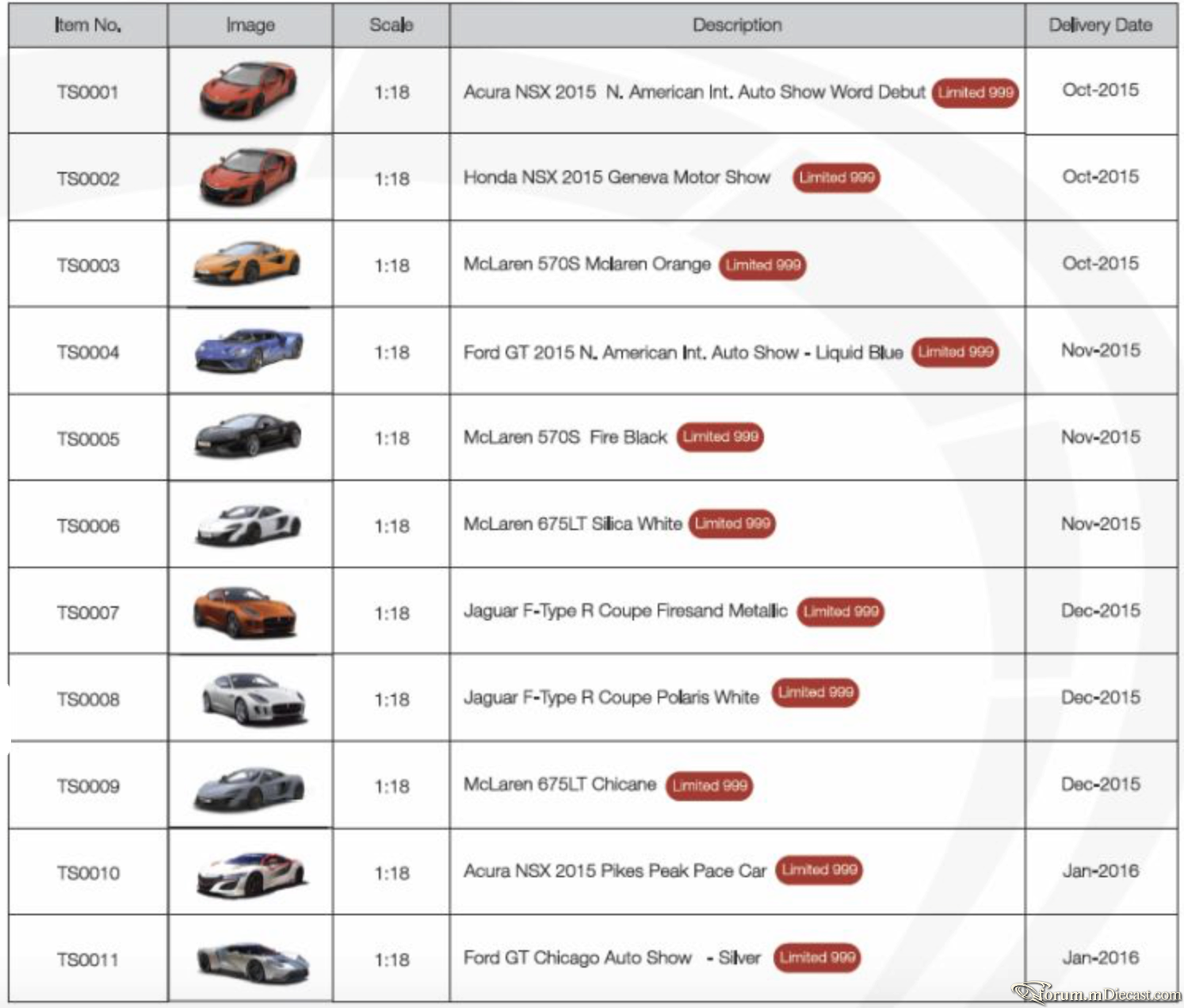Screen dimensions: 1184x1008
Task: Select the Honda NSX thumbnail in row TS0002
Action: point(249,177)
